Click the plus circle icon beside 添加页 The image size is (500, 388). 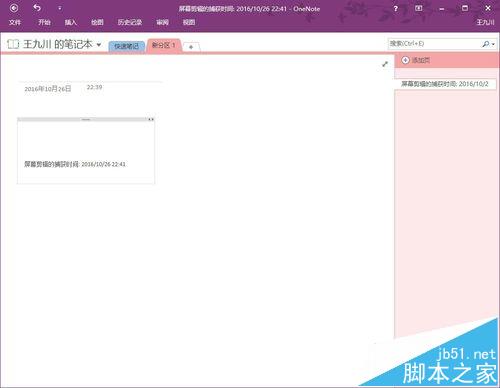[x=405, y=60]
